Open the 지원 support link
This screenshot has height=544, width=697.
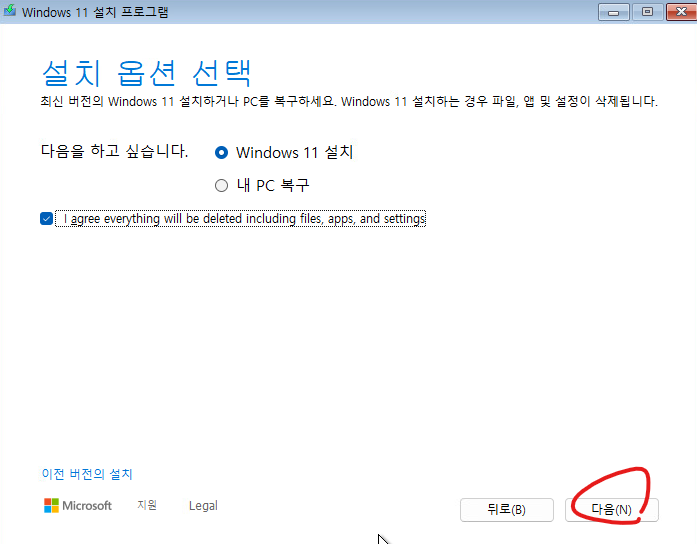pyautogui.click(x=147, y=505)
